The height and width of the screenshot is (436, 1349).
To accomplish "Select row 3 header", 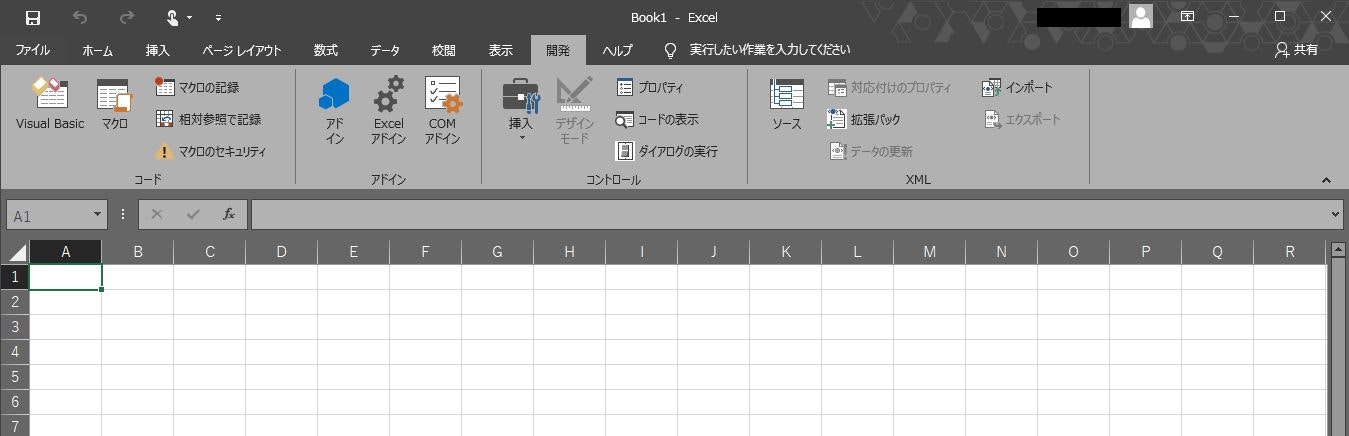I will (x=15, y=327).
